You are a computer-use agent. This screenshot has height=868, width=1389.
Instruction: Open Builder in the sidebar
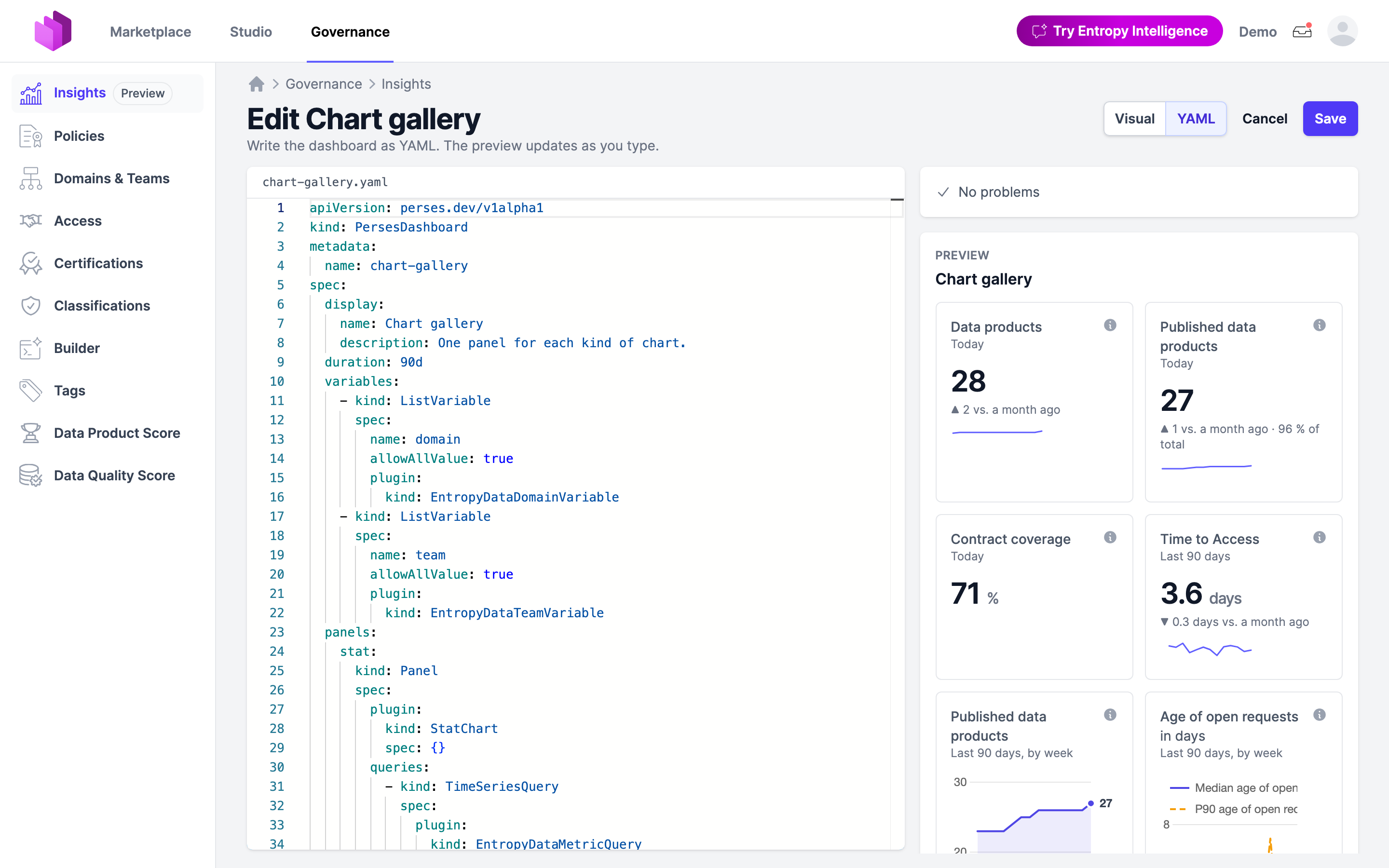(108, 349)
